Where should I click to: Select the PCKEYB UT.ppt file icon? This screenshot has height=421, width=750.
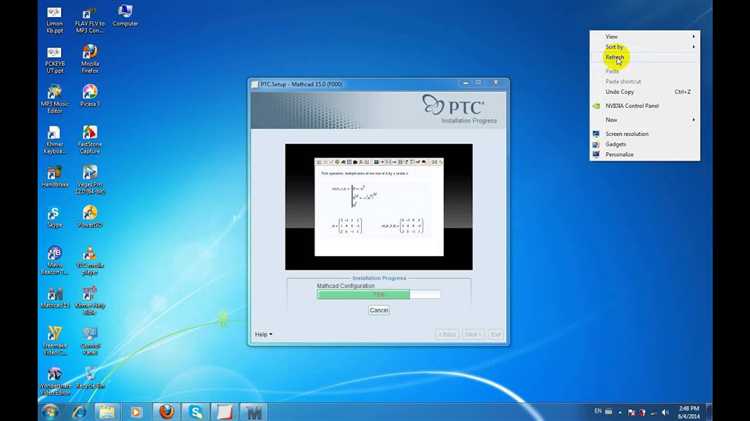point(55,59)
